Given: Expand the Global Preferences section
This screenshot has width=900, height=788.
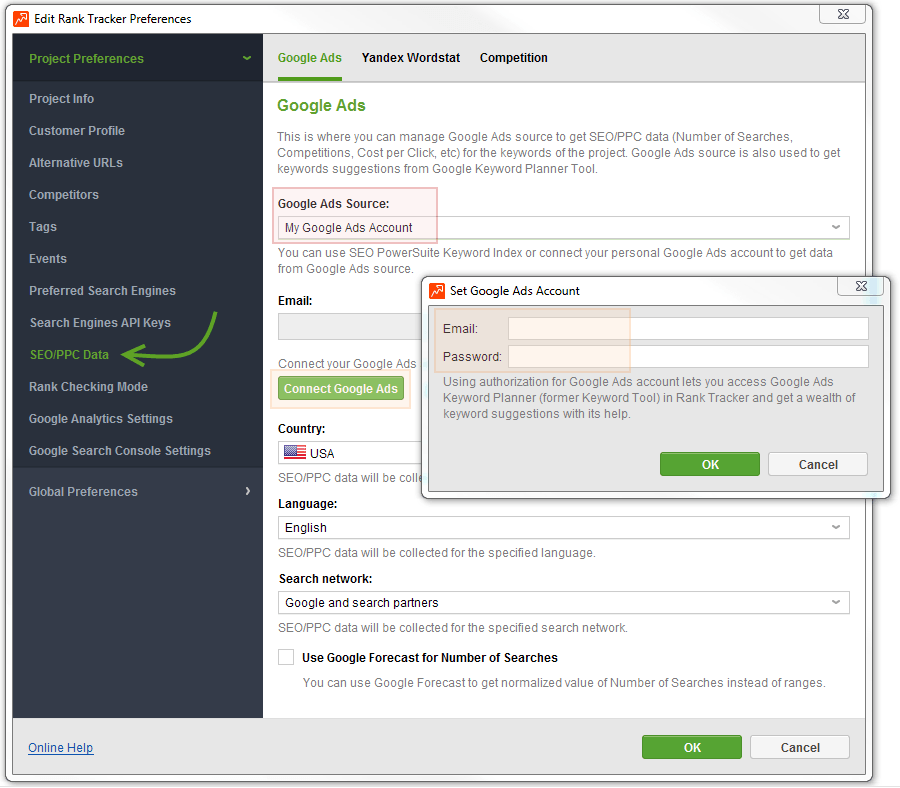Looking at the screenshot, I should 247,491.
